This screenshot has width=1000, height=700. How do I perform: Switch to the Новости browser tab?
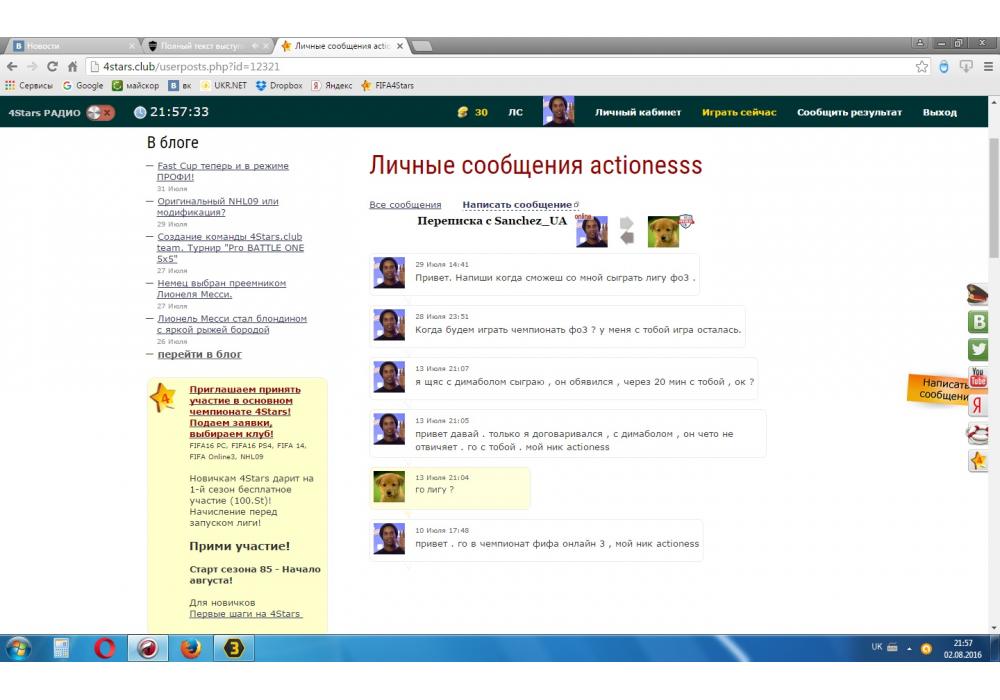70,46
